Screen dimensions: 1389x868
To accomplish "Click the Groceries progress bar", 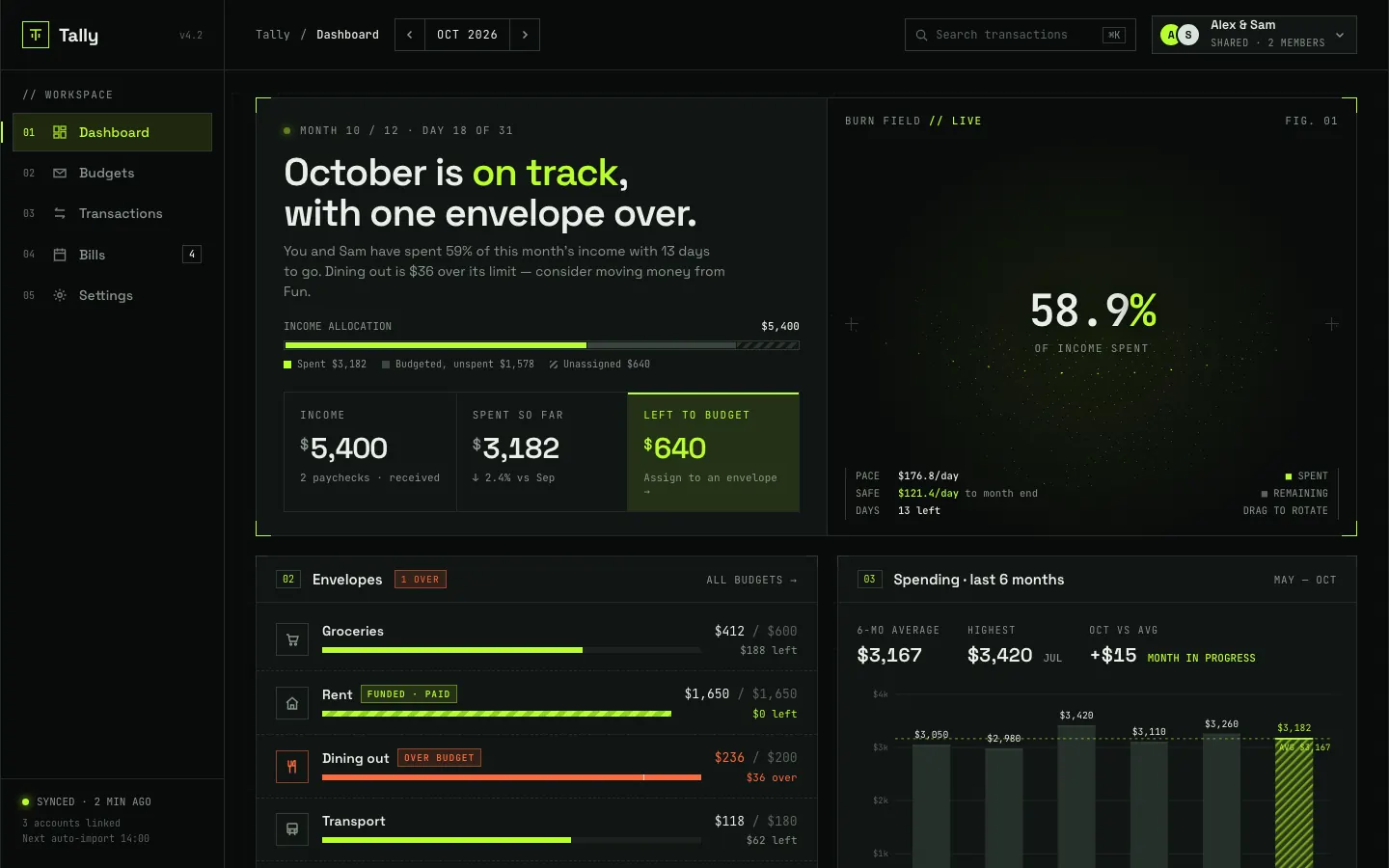I will tap(511, 650).
